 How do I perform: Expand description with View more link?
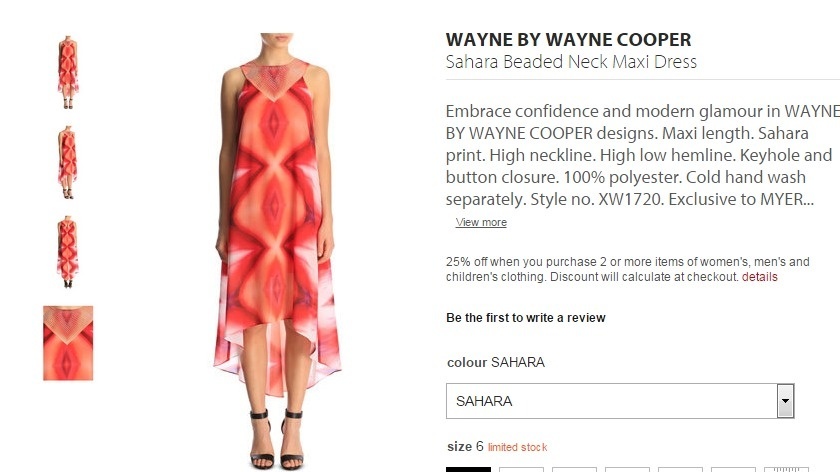(481, 222)
